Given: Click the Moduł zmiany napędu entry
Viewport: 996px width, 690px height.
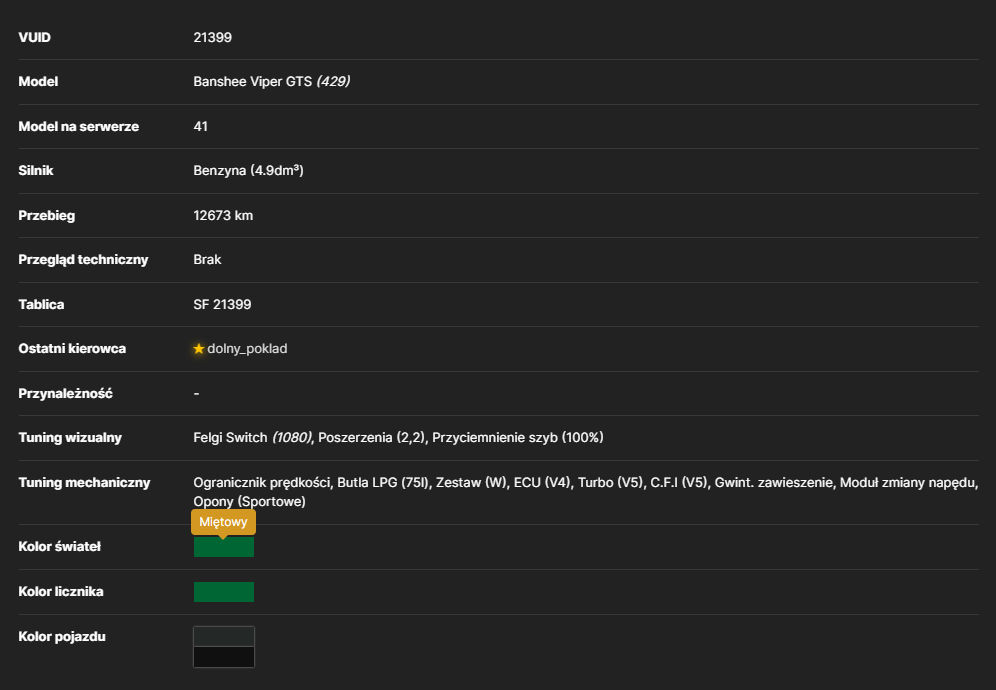Looking at the screenshot, I should [908, 483].
